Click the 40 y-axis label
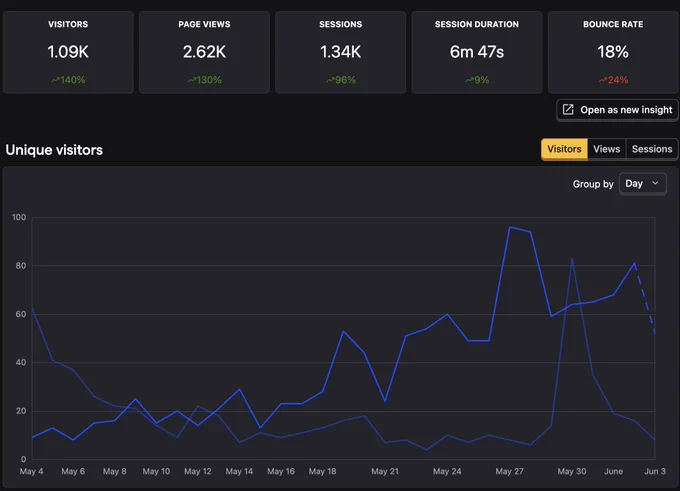The image size is (680, 491). coord(21,362)
